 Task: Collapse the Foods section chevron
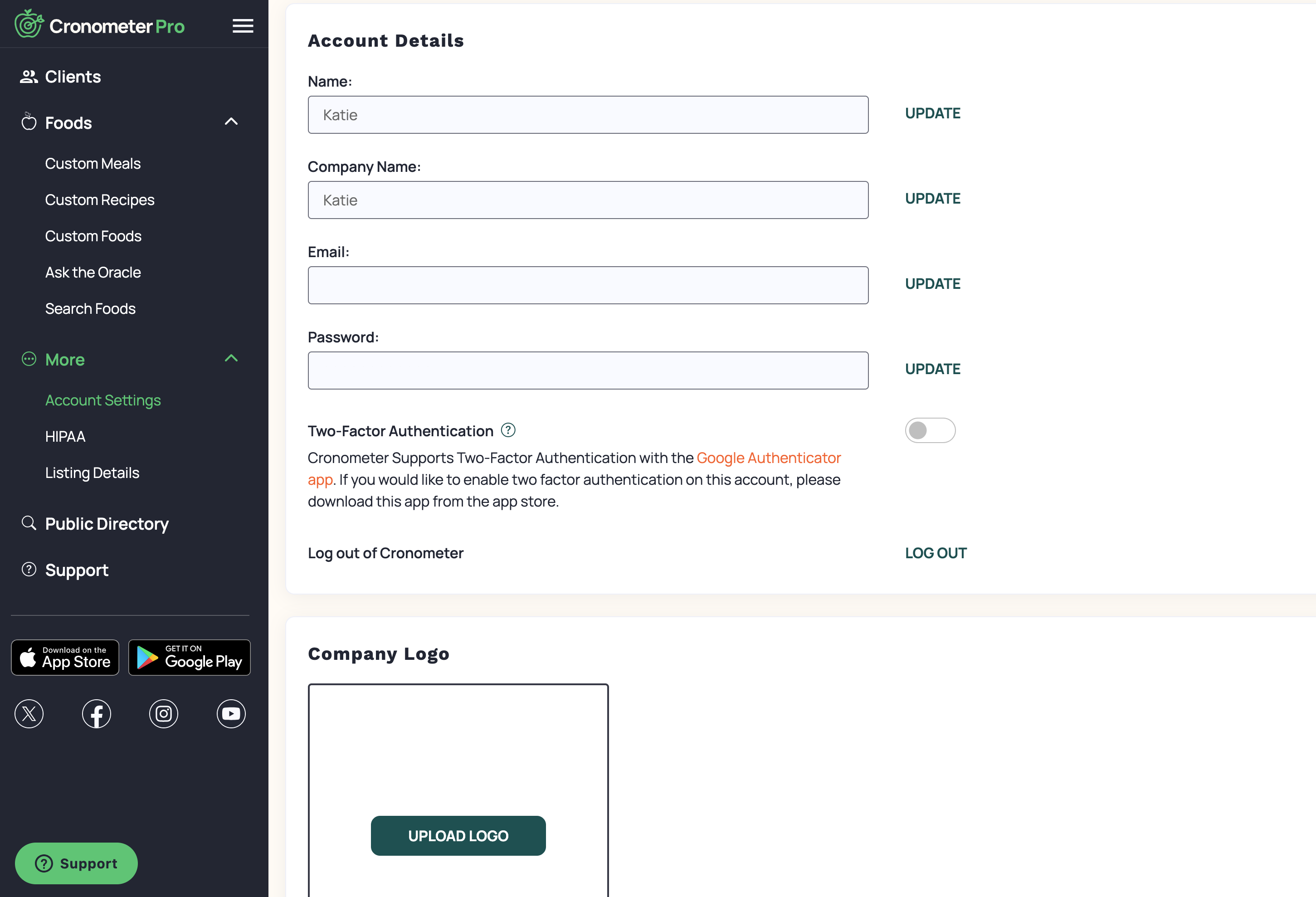coord(231,122)
